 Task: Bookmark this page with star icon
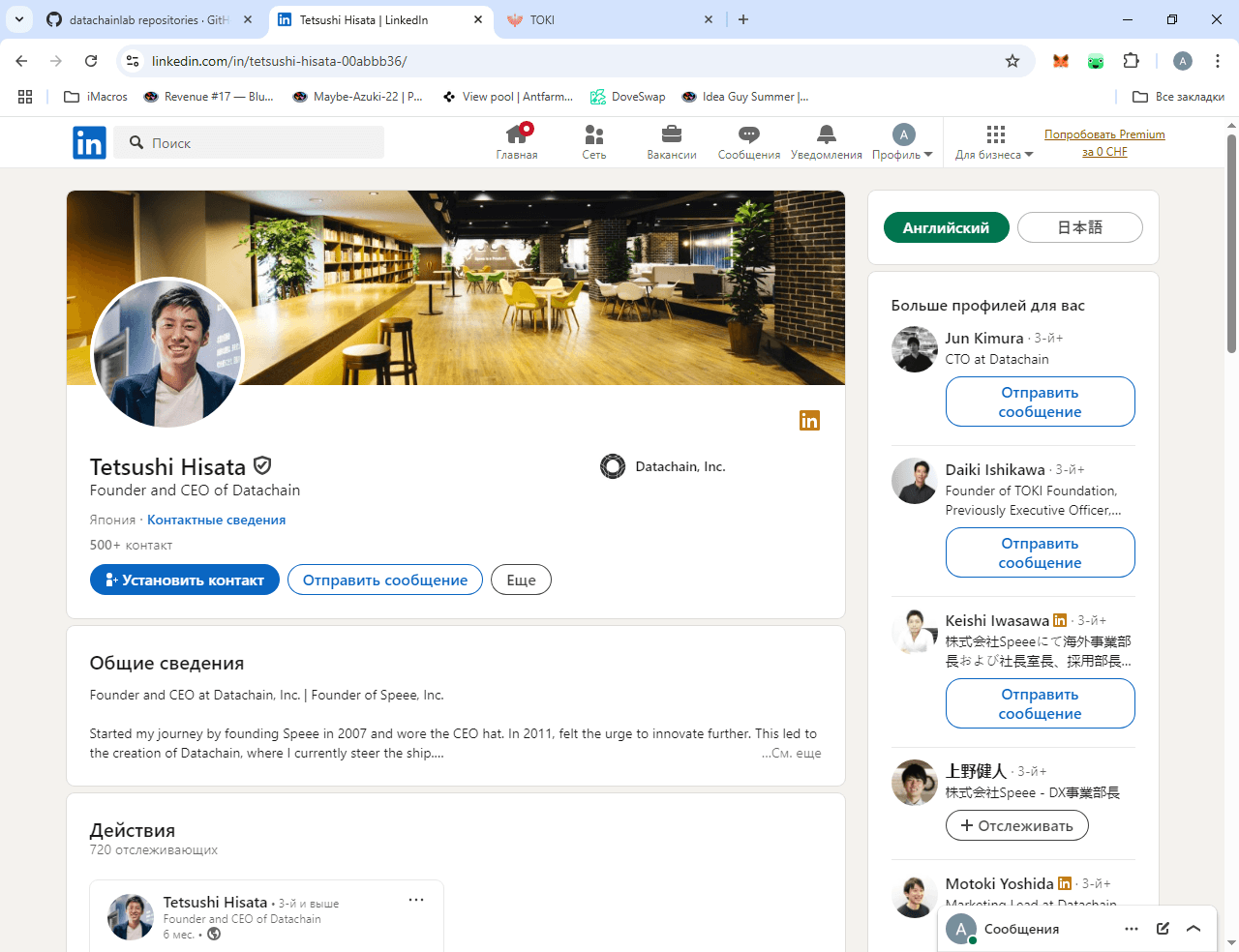[1012, 61]
